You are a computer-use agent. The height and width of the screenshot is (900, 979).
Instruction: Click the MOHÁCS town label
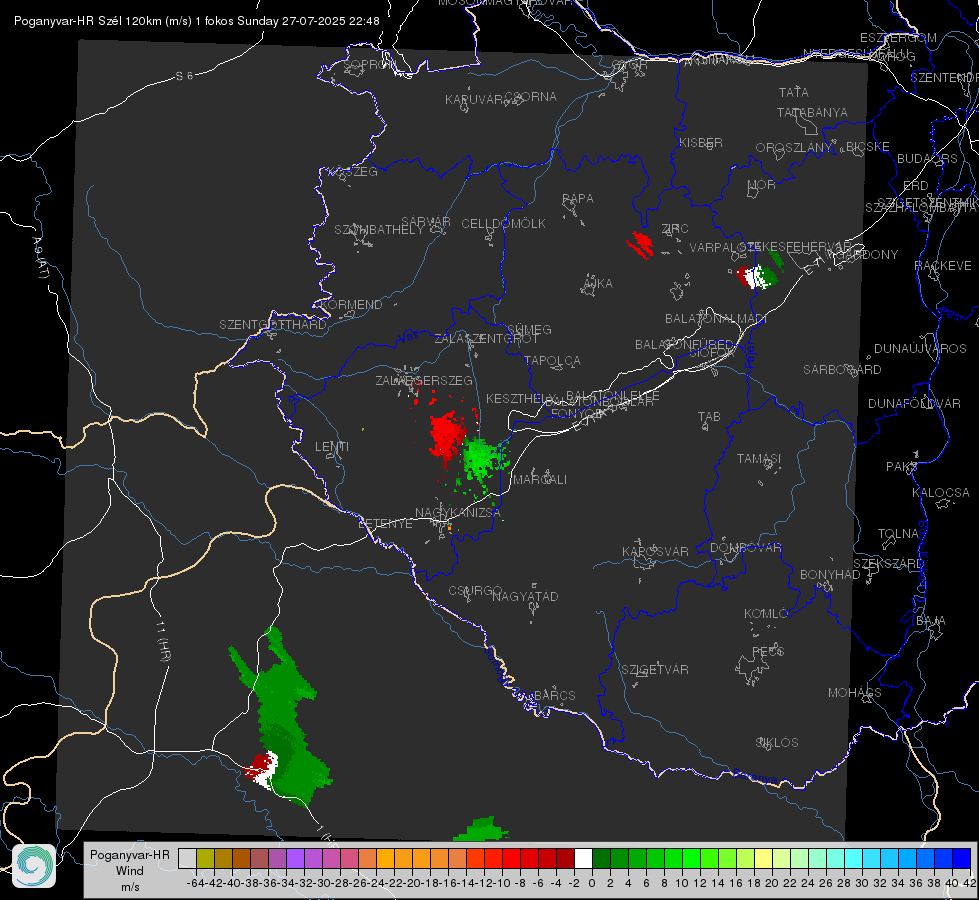[x=855, y=693]
